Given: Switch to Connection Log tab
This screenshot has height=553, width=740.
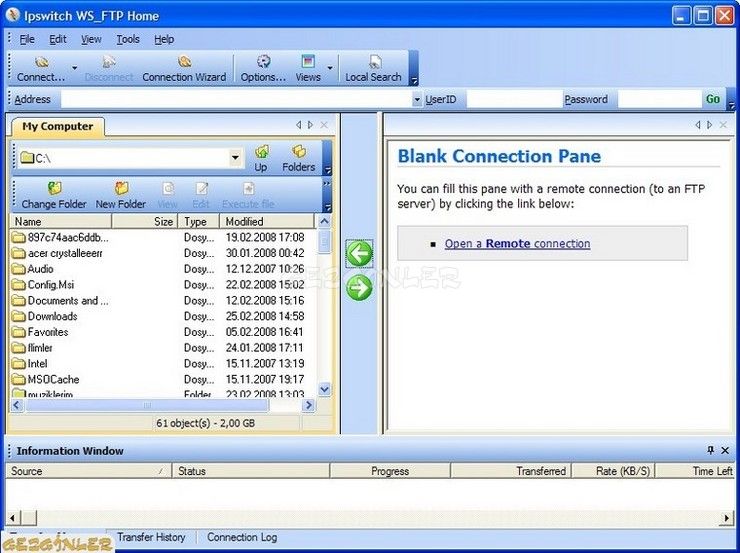Looking at the screenshot, I should [242, 537].
